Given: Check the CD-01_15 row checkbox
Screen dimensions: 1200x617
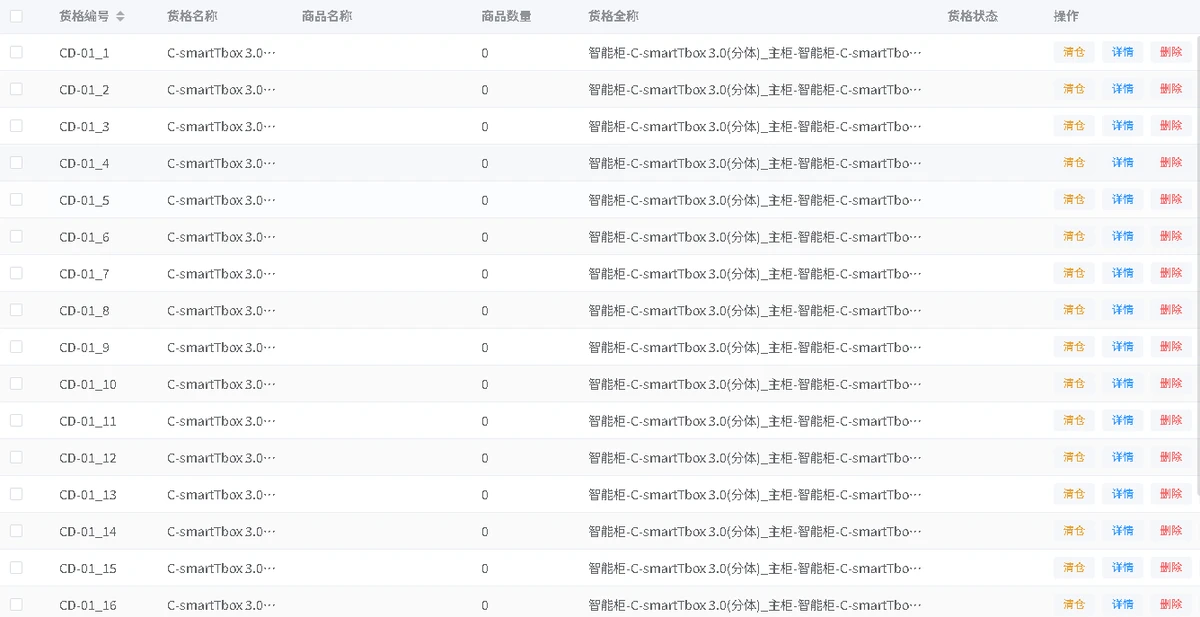Looking at the screenshot, I should (x=16, y=568).
